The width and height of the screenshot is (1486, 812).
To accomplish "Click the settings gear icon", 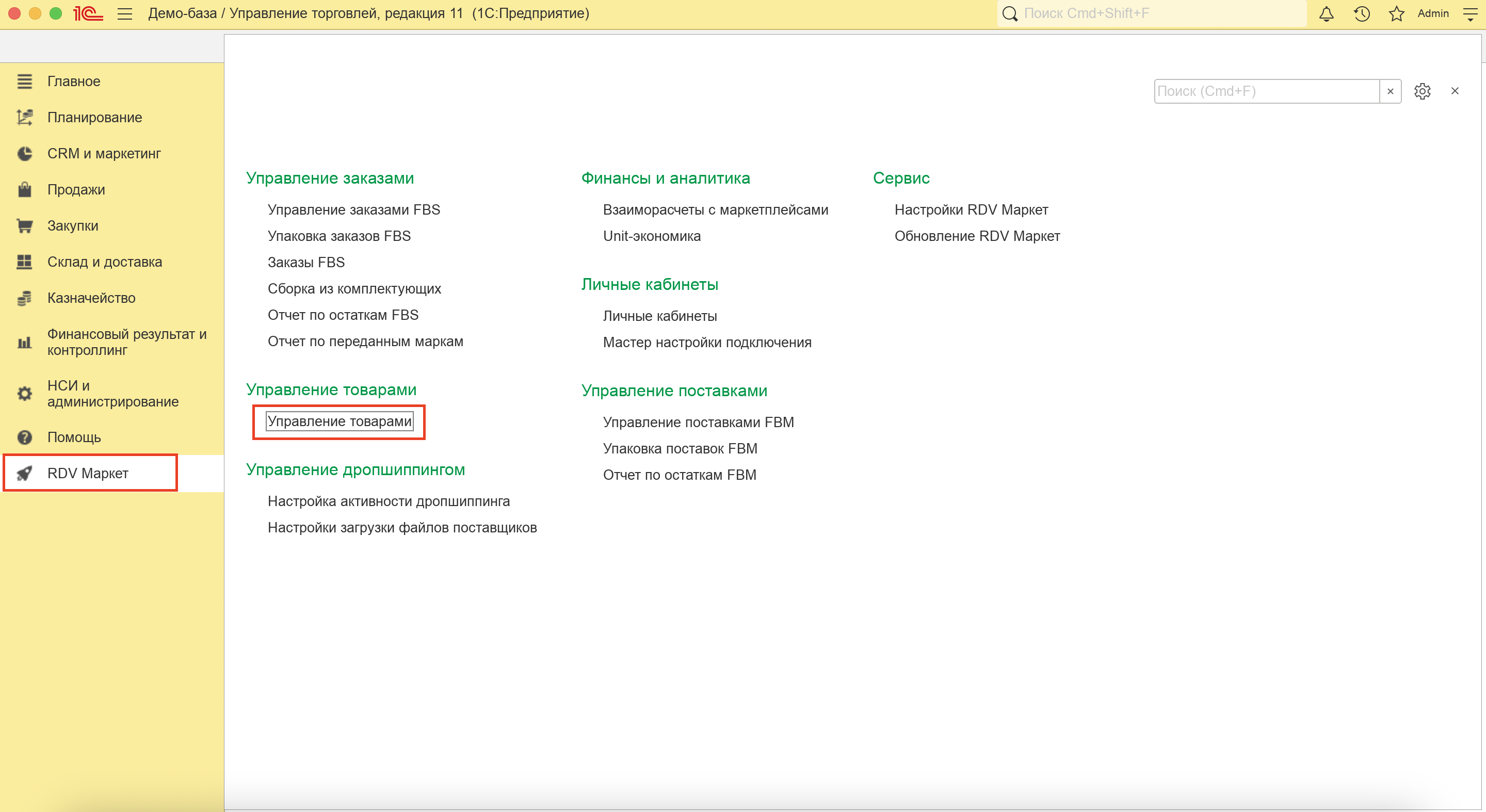I will [x=1422, y=91].
